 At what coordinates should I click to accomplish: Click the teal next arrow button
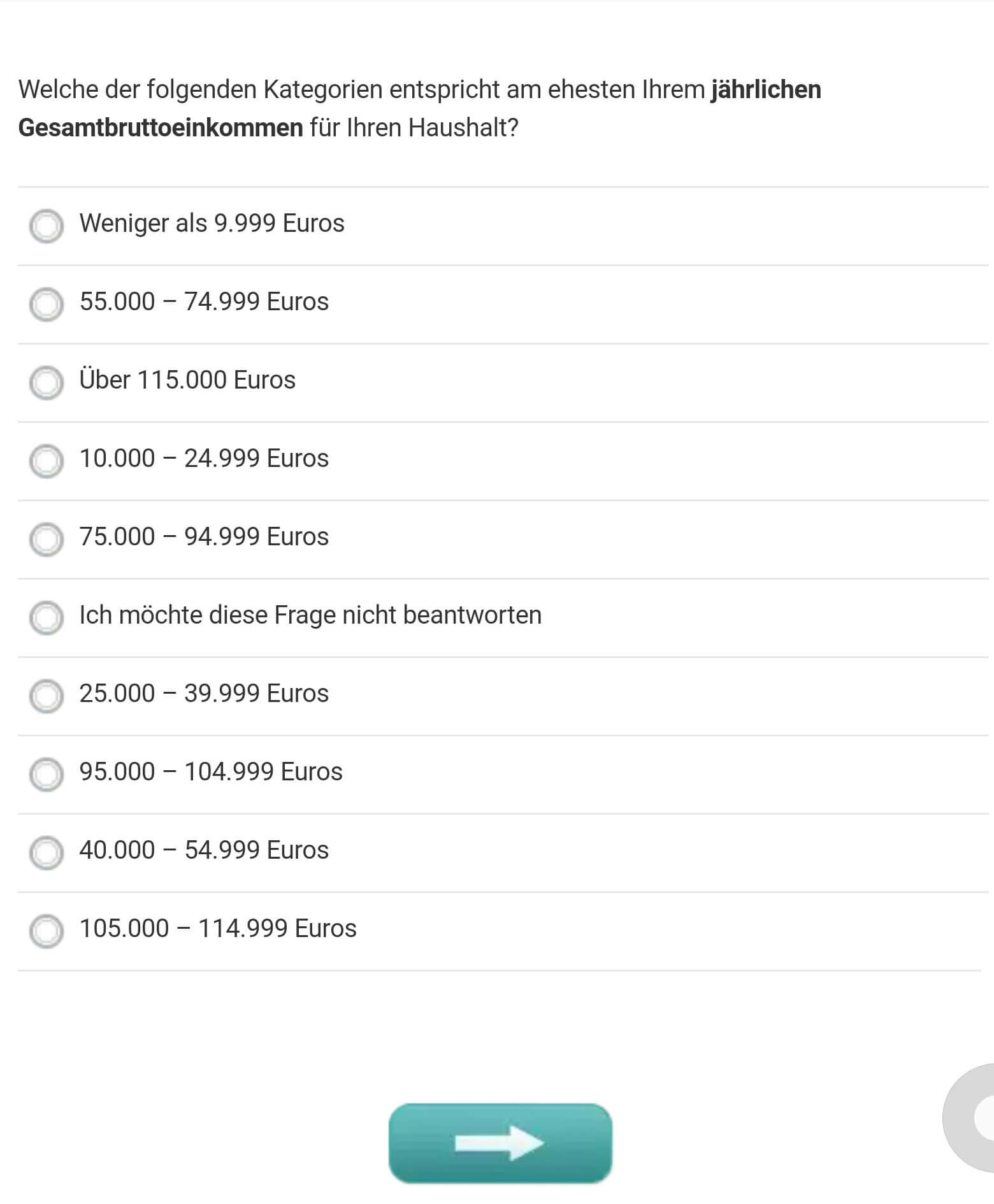(x=500, y=1143)
